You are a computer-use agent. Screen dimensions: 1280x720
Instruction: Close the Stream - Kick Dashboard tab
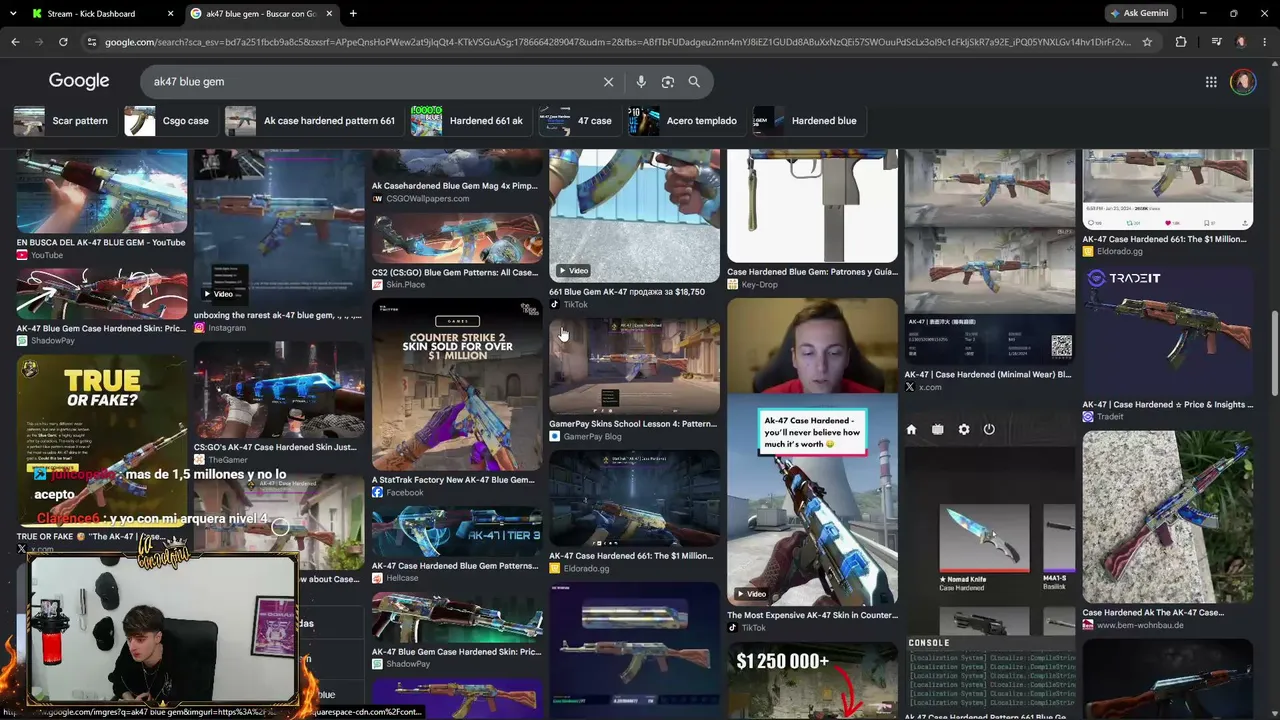coord(170,14)
